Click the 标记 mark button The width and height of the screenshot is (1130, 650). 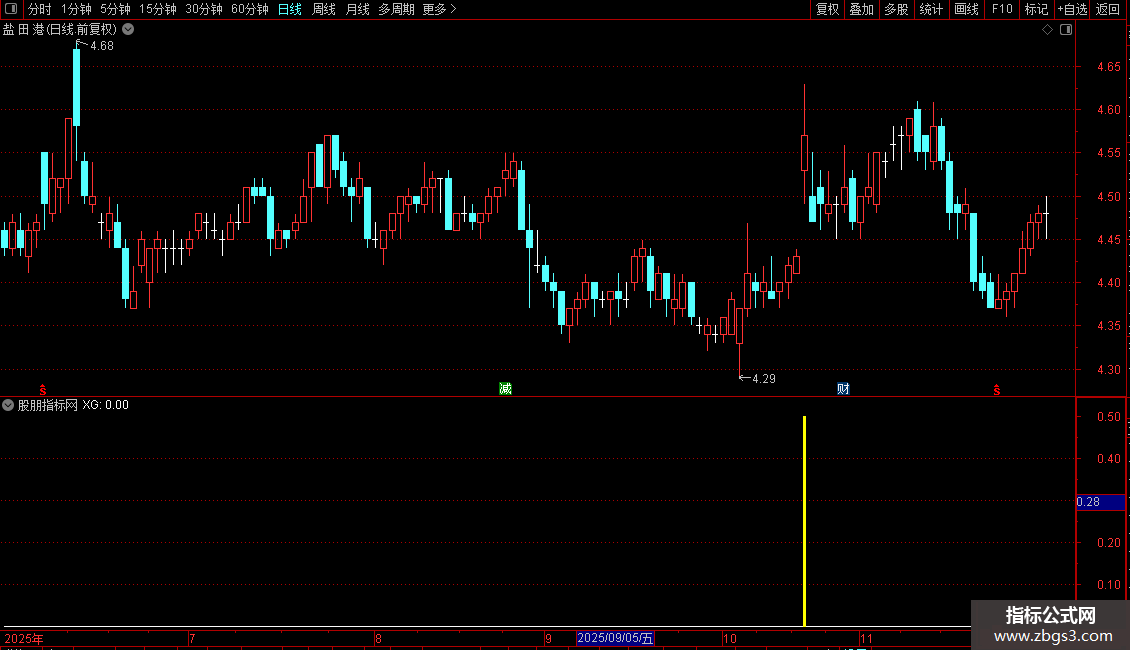point(1036,9)
